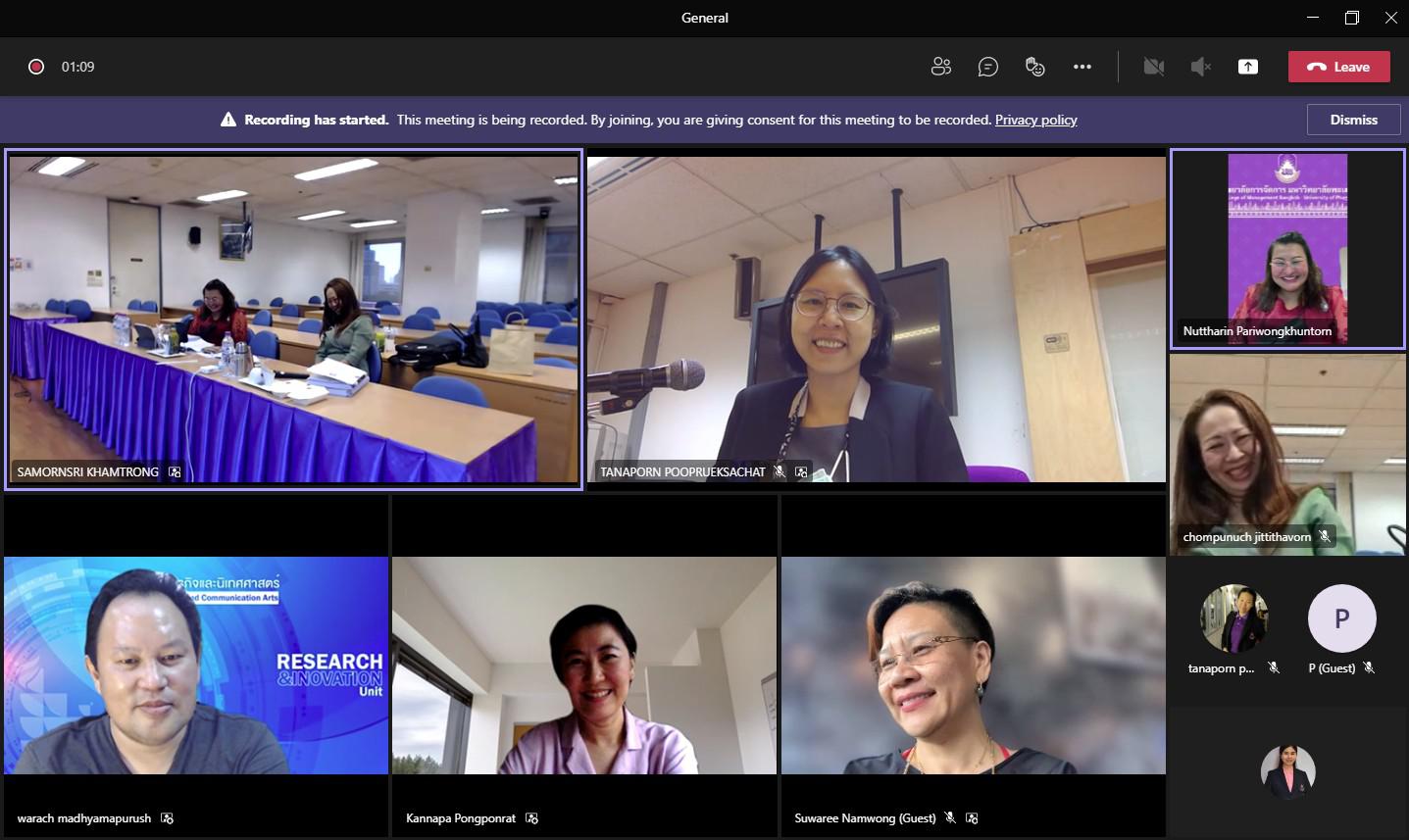The image size is (1409, 840).
Task: Open the participants panel icon
Action: 941,67
